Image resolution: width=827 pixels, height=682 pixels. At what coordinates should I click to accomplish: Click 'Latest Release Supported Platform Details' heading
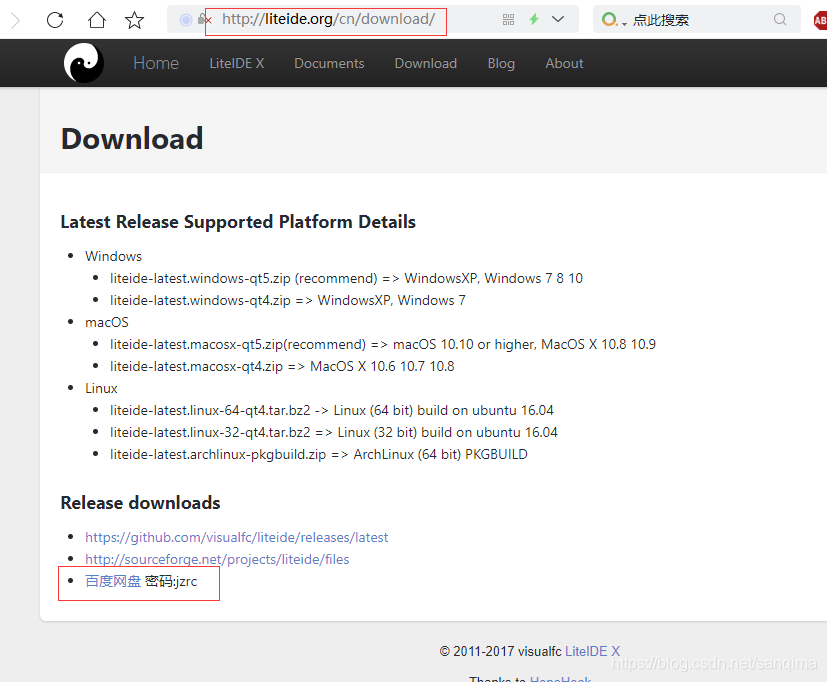238,222
